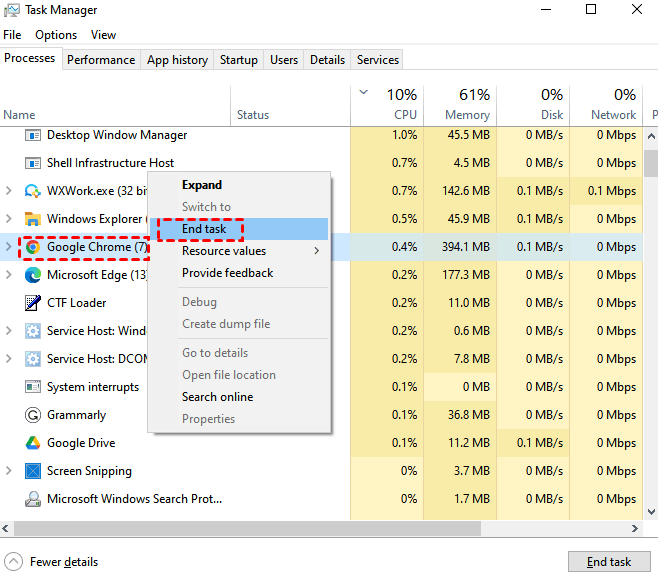Image resolution: width=658 pixels, height=574 pixels.
Task: Open the Options menu
Action: pyautogui.click(x=56, y=35)
